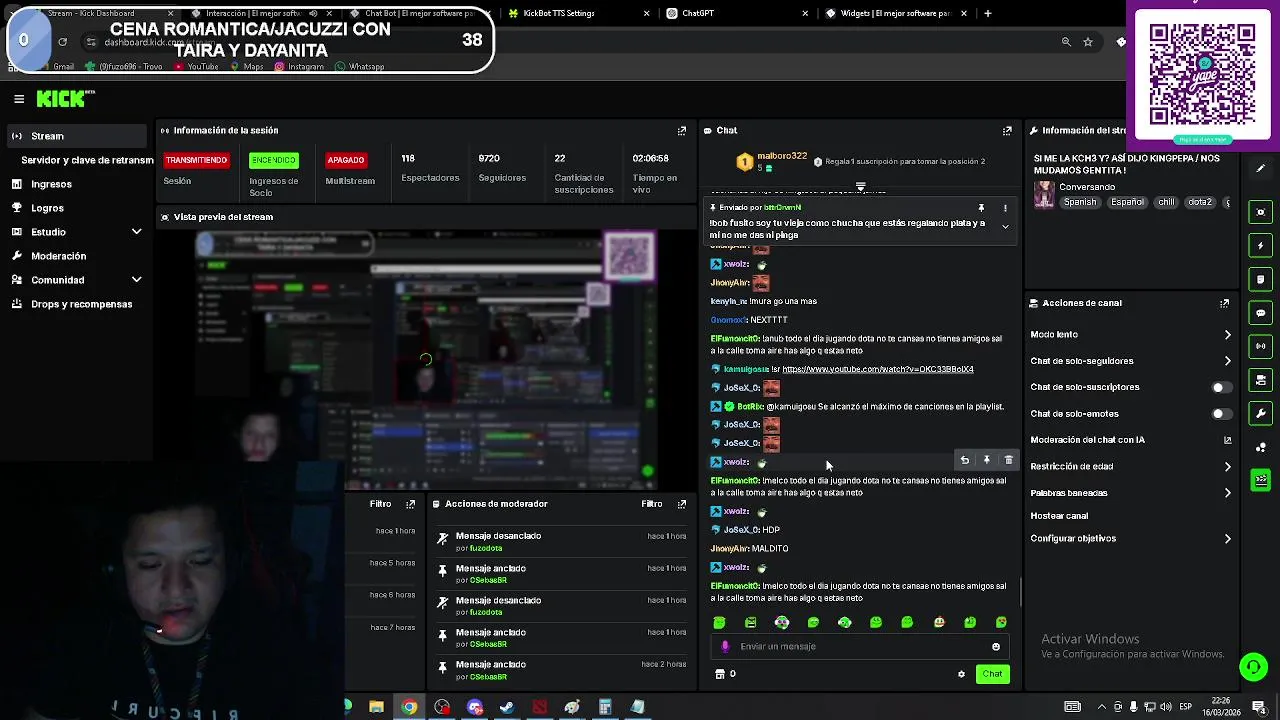Open Windows notification center icon
Screen dimensions: 1280x720
click(x=1259, y=707)
